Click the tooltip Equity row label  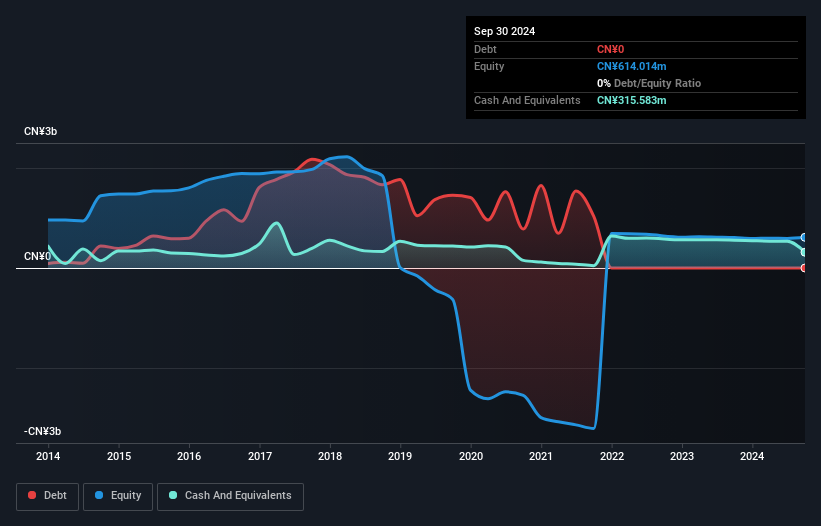pos(489,66)
